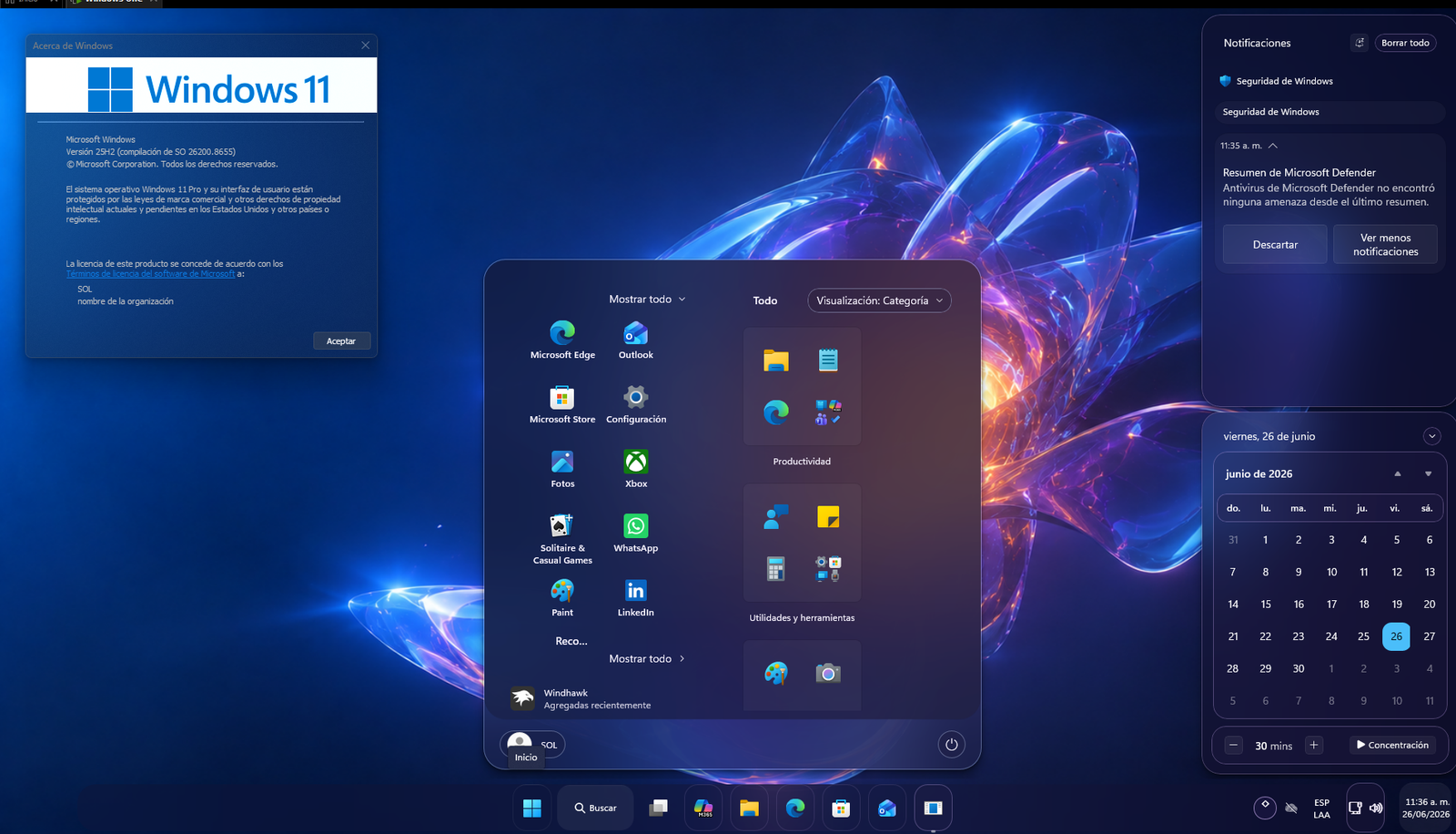Screen dimensions: 1456x834
Task: Open Calculator in Utilidades y herramientas
Action: pos(775,569)
